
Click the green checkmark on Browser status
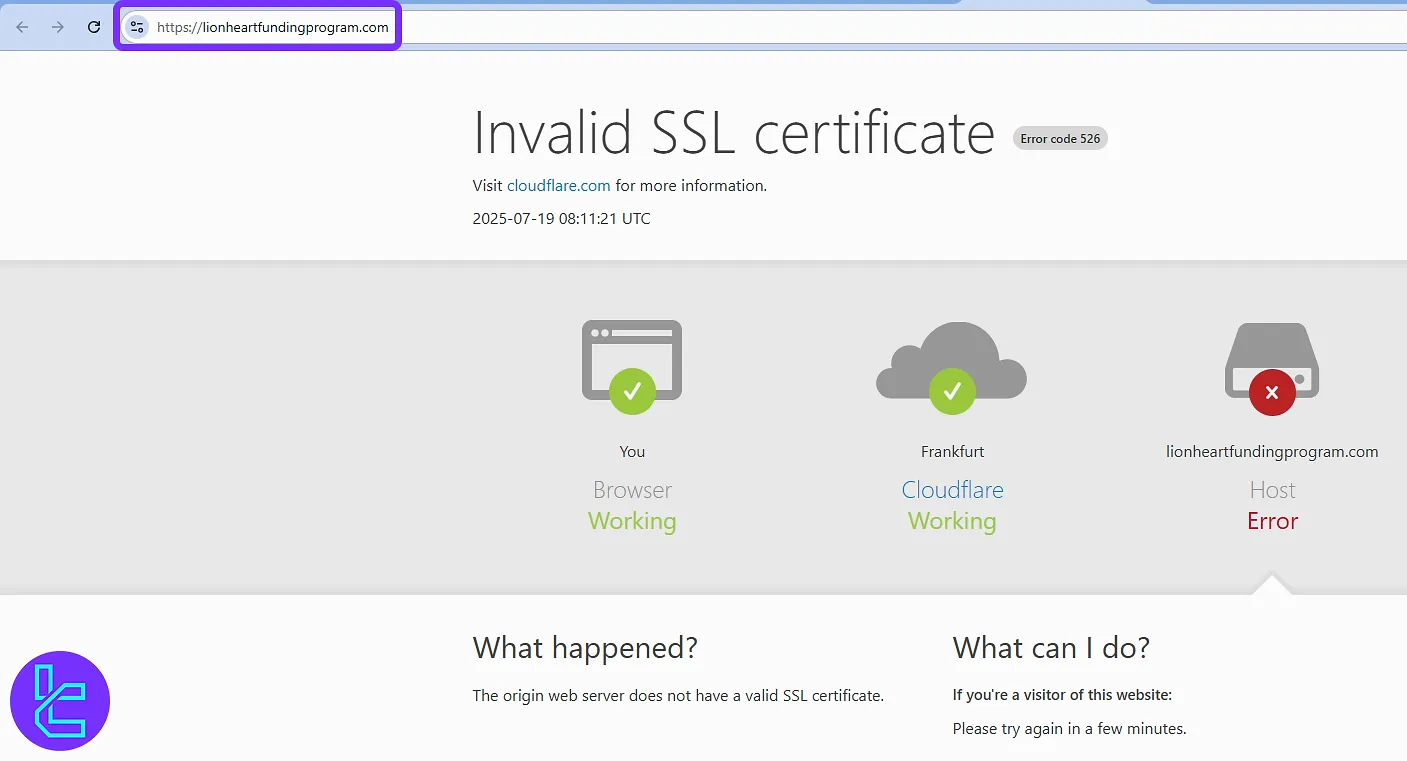point(632,392)
